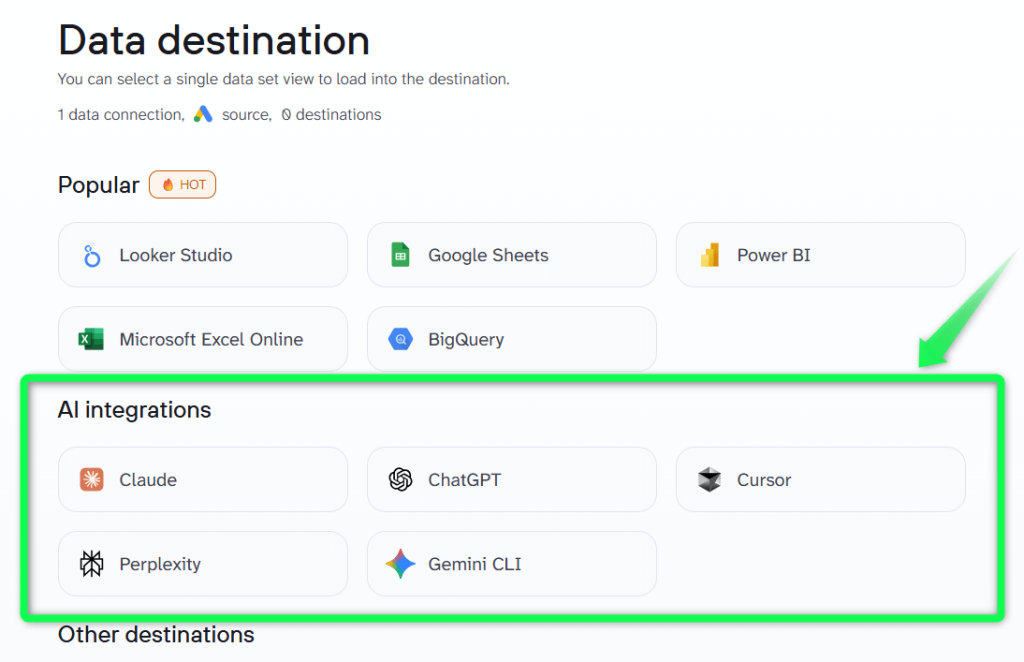Click the Power BI yellow icon
The image size is (1024, 662).
(710, 255)
